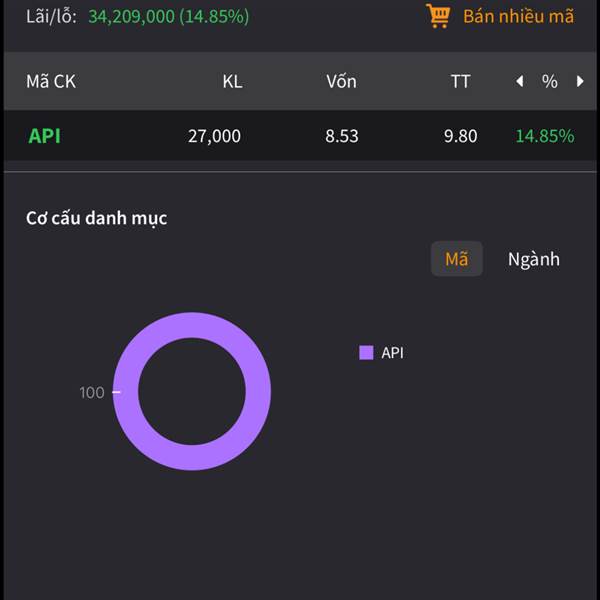Click the 9.80 market price value
This screenshot has height=600, width=600.
(460, 136)
